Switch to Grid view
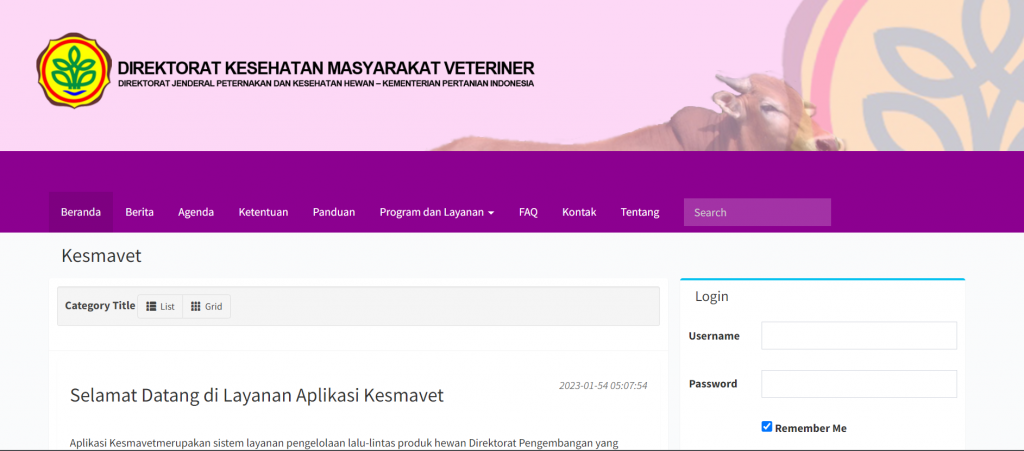Screen dimensions: 1024x451 tap(206, 306)
